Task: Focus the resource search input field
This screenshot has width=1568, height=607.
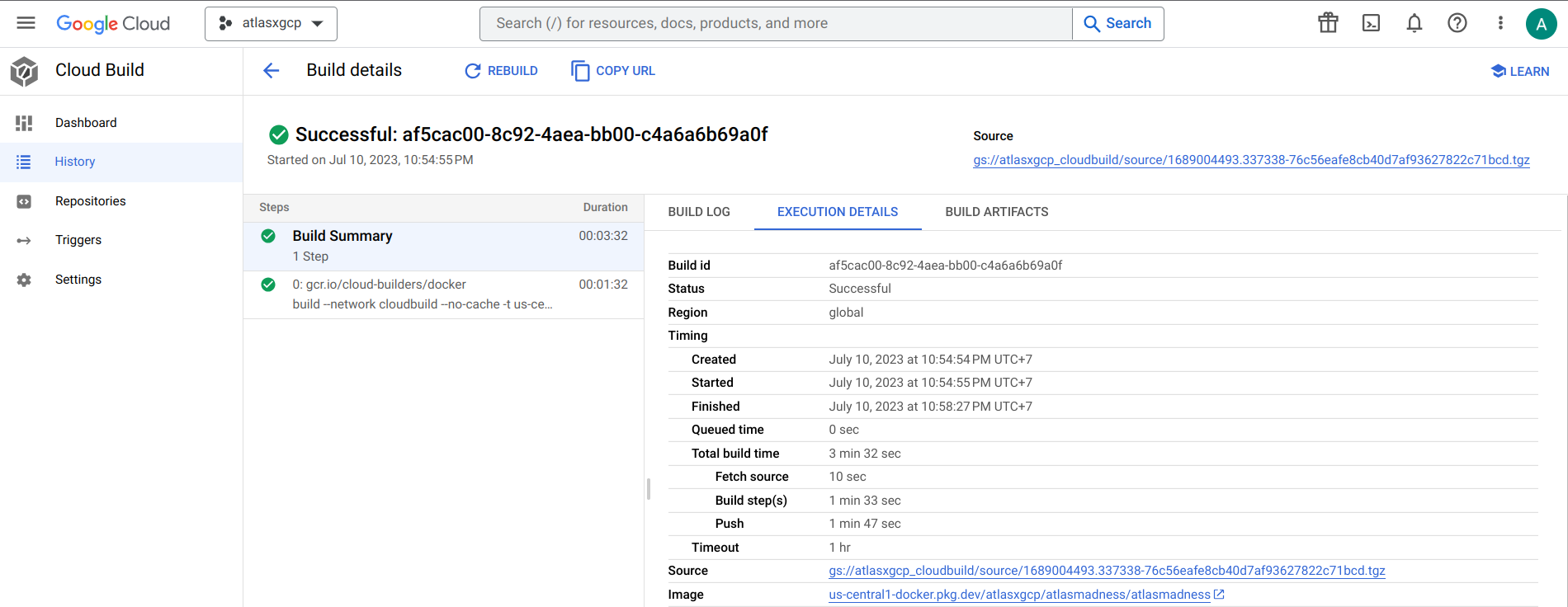Action: (776, 24)
